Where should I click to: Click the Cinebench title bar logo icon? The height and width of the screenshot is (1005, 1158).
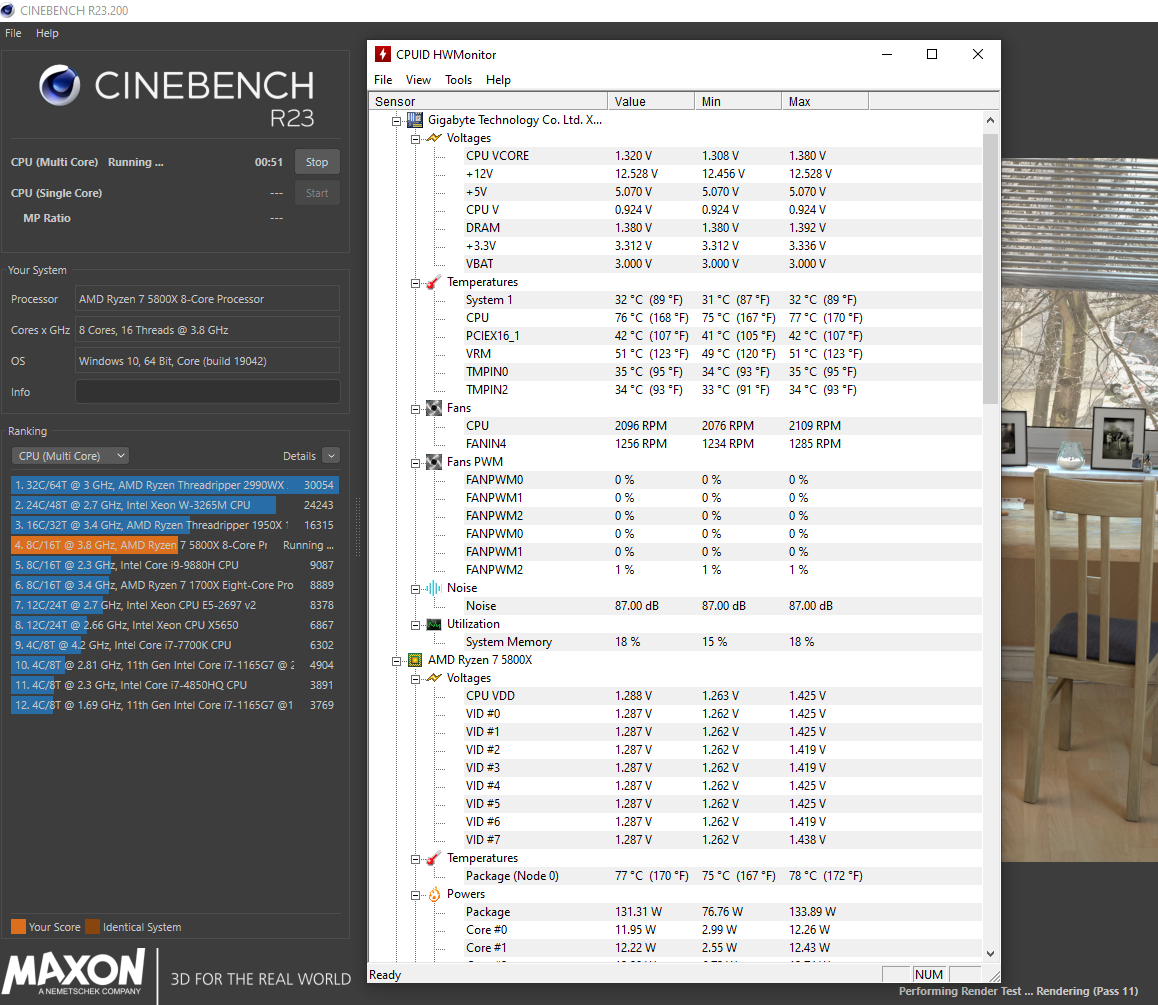click(x=8, y=10)
